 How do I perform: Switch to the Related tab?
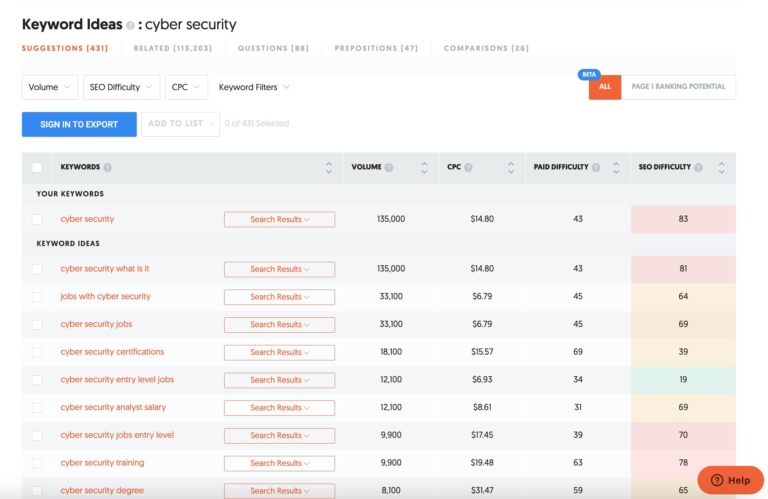[x=172, y=48]
